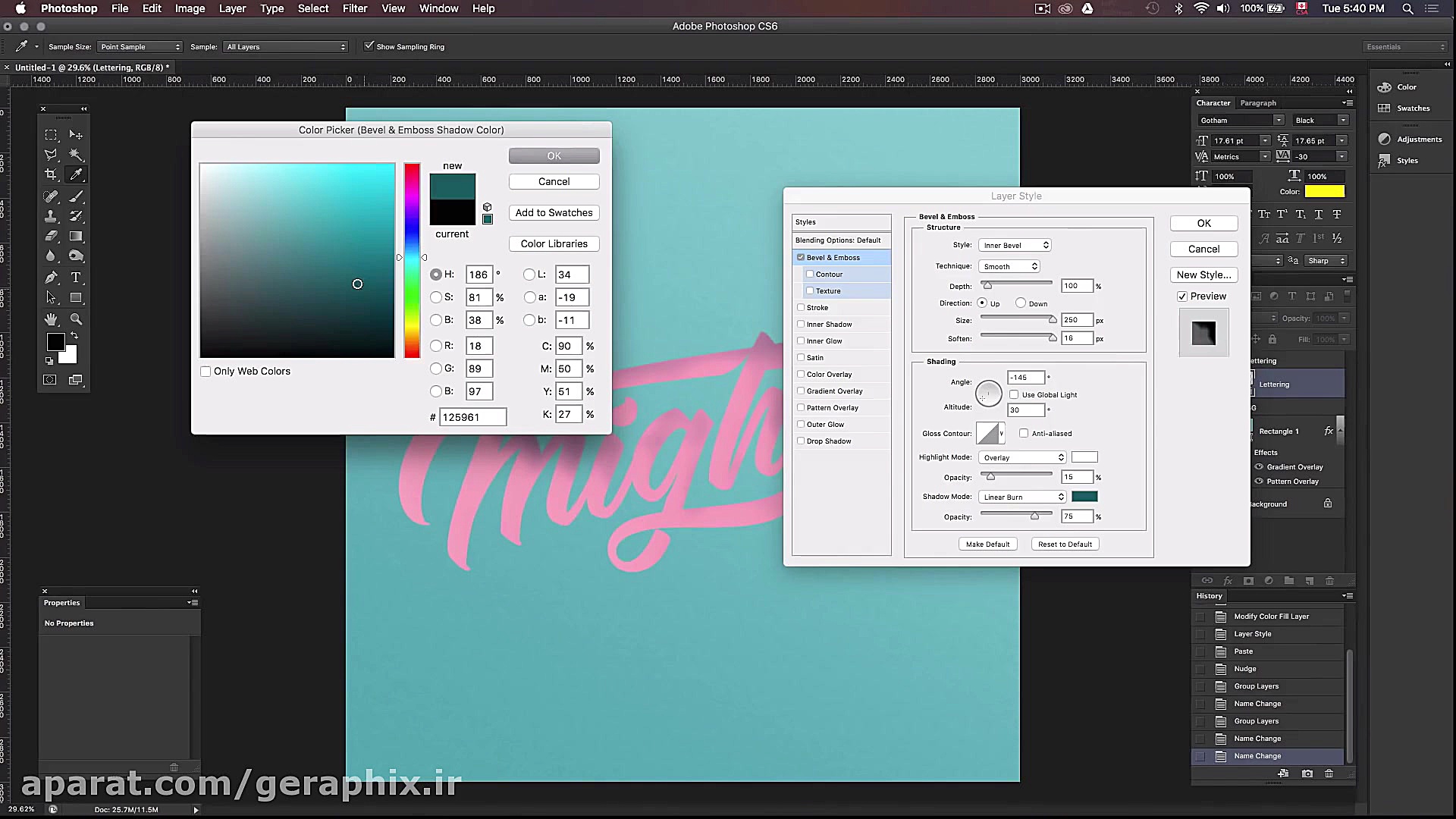Select the Pen tool
The image size is (1456, 819).
pyautogui.click(x=51, y=278)
